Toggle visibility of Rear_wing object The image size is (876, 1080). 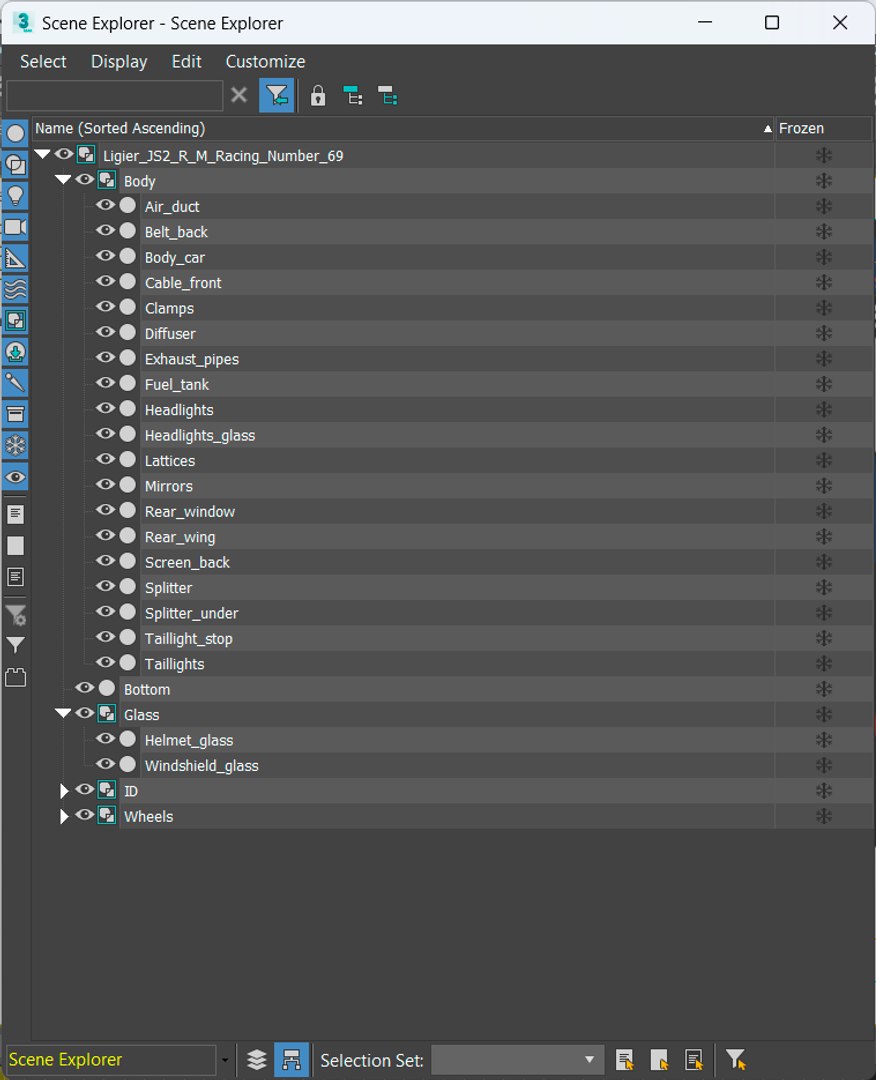click(105, 536)
